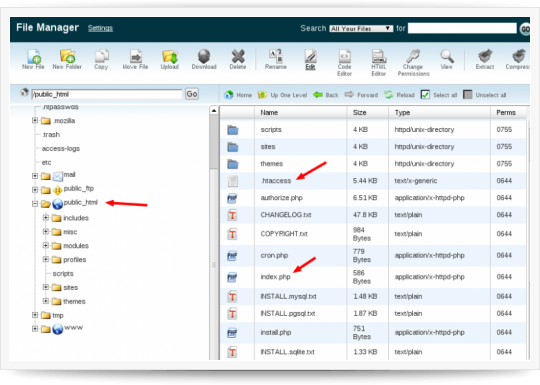This screenshot has width=540, height=385.
Task: Select public_html in the folder tree
Action: point(81,202)
